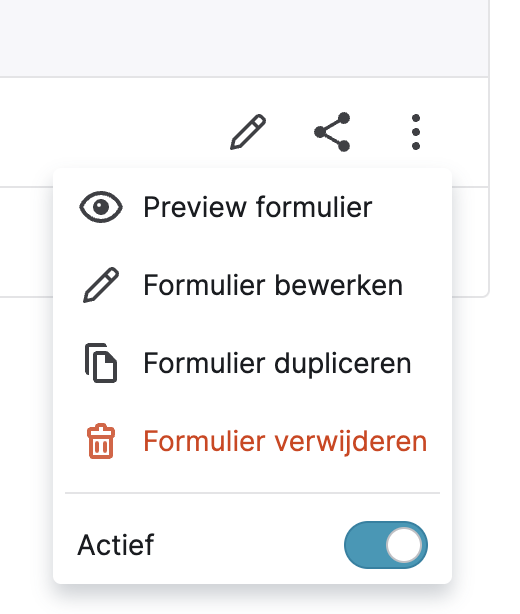Click the white knob of the Actief switch
The height and width of the screenshot is (614, 520).
(404, 545)
